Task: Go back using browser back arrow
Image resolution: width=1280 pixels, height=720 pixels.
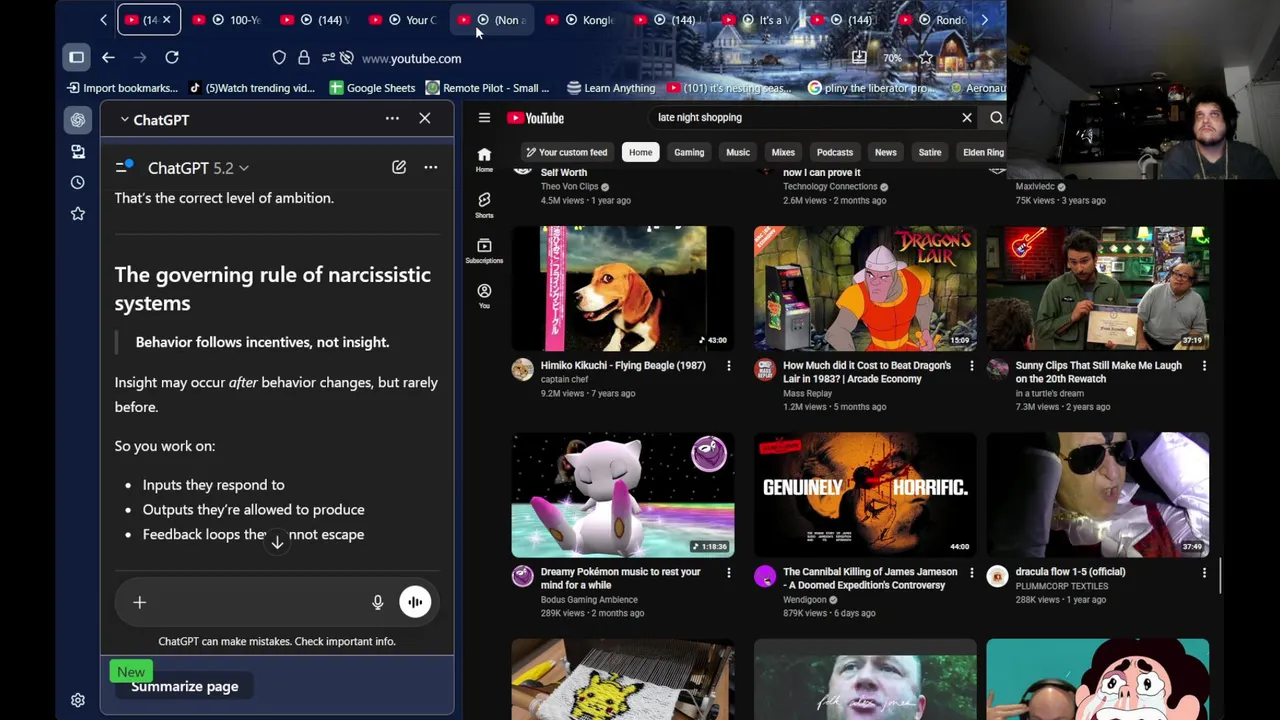Action: pos(108,58)
